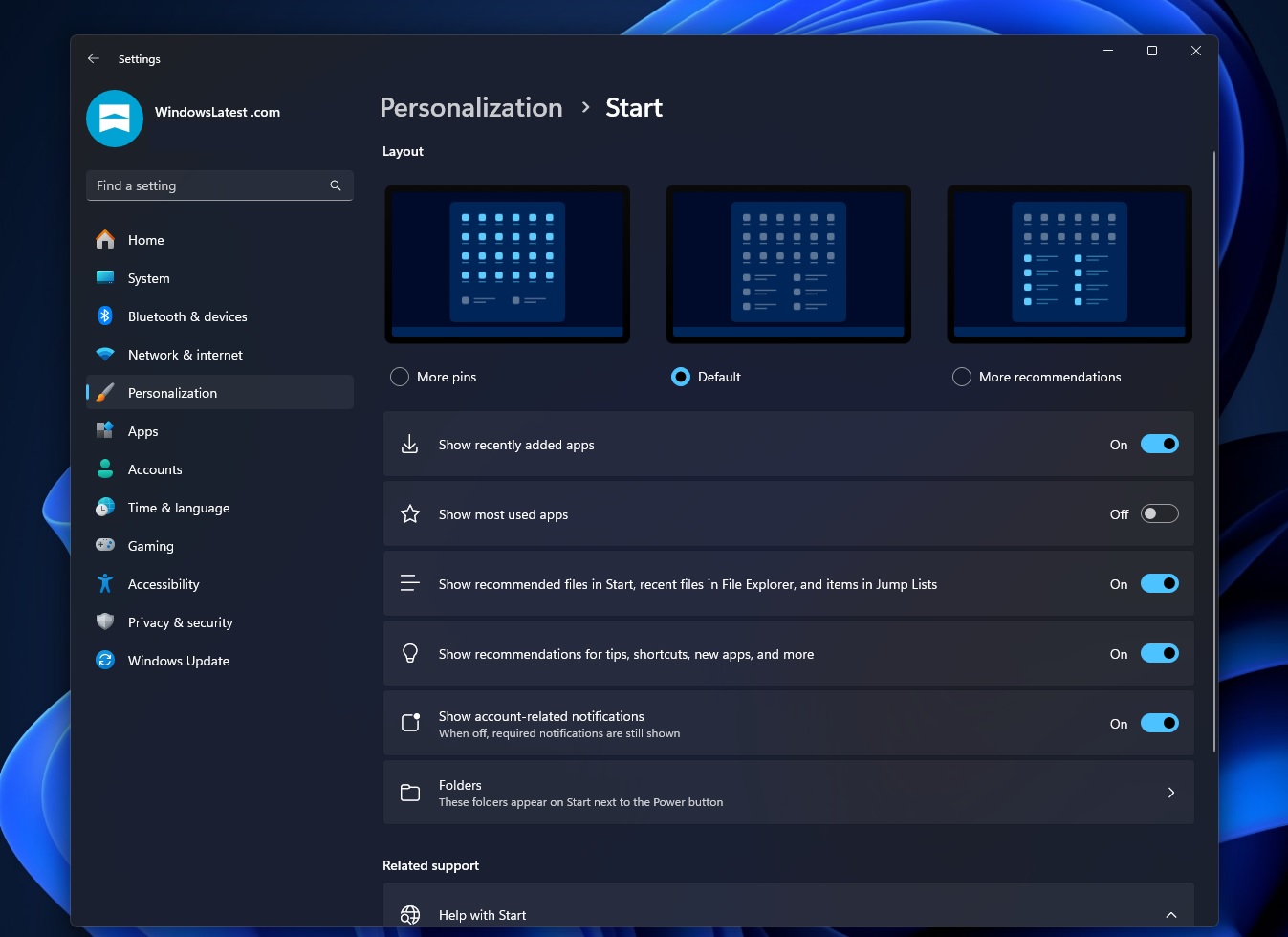Click the Layout heading text

click(x=403, y=151)
